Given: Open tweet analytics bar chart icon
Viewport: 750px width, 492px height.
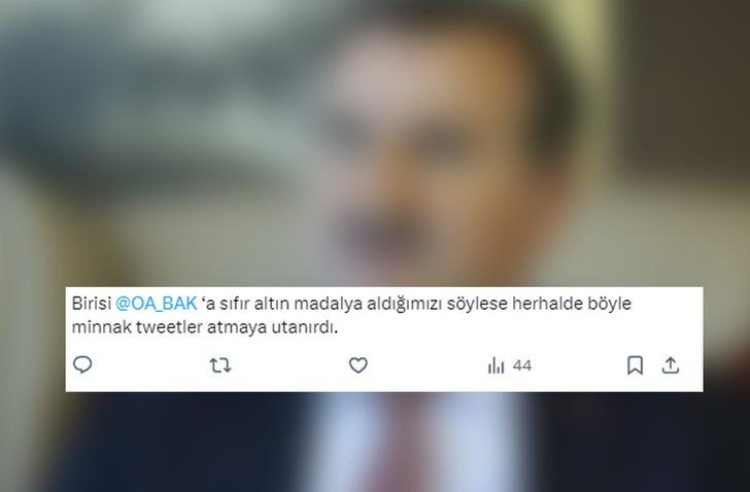Looking at the screenshot, I should coord(496,366).
